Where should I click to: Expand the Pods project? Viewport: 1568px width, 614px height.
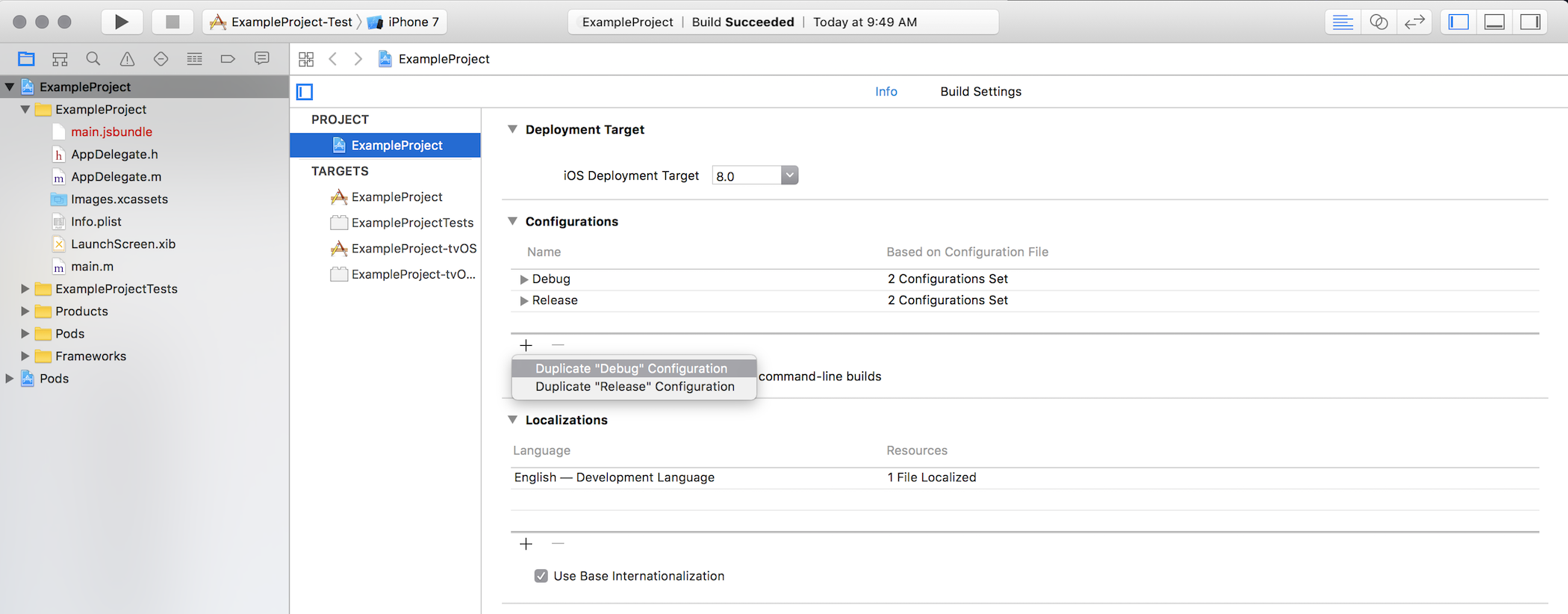tap(10, 378)
